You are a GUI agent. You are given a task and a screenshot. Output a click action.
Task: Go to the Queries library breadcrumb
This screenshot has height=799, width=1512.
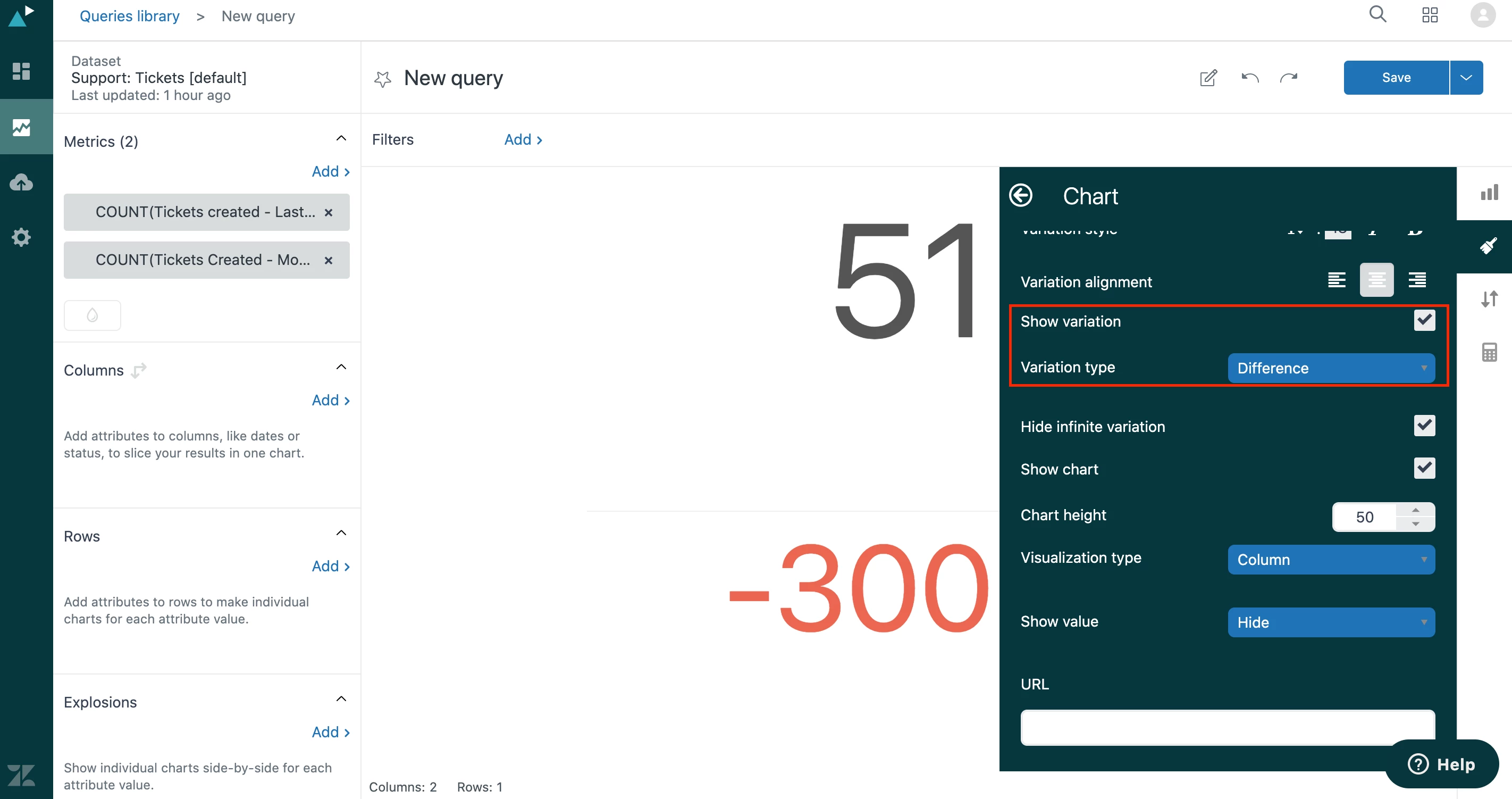[x=129, y=16]
